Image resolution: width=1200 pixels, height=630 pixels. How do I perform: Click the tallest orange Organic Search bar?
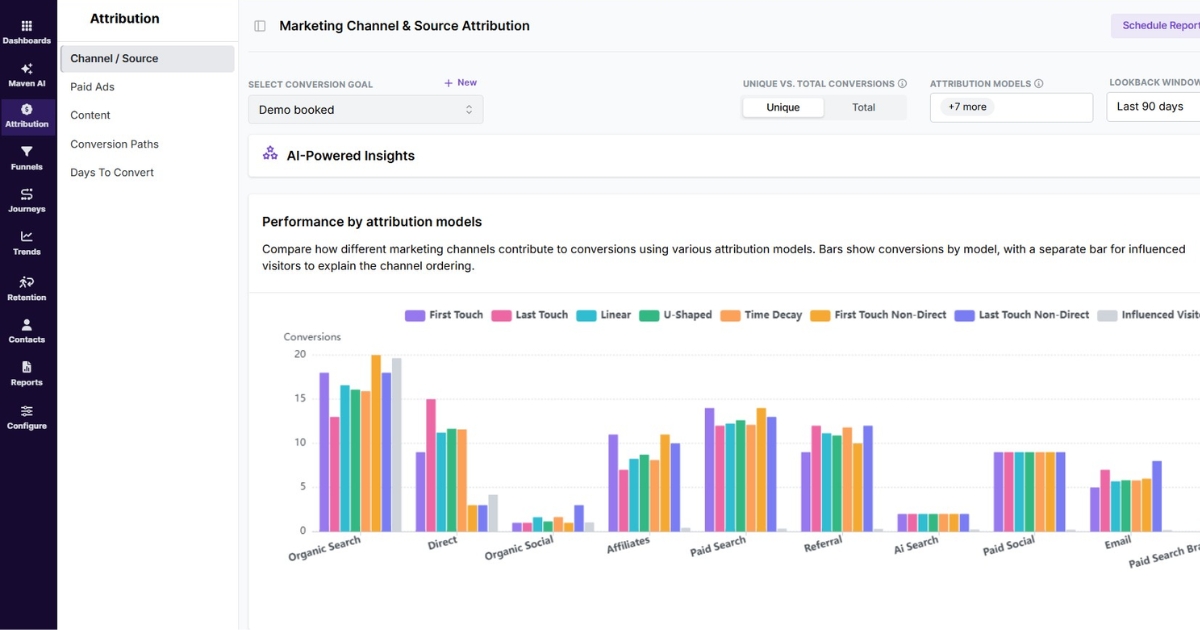376,443
